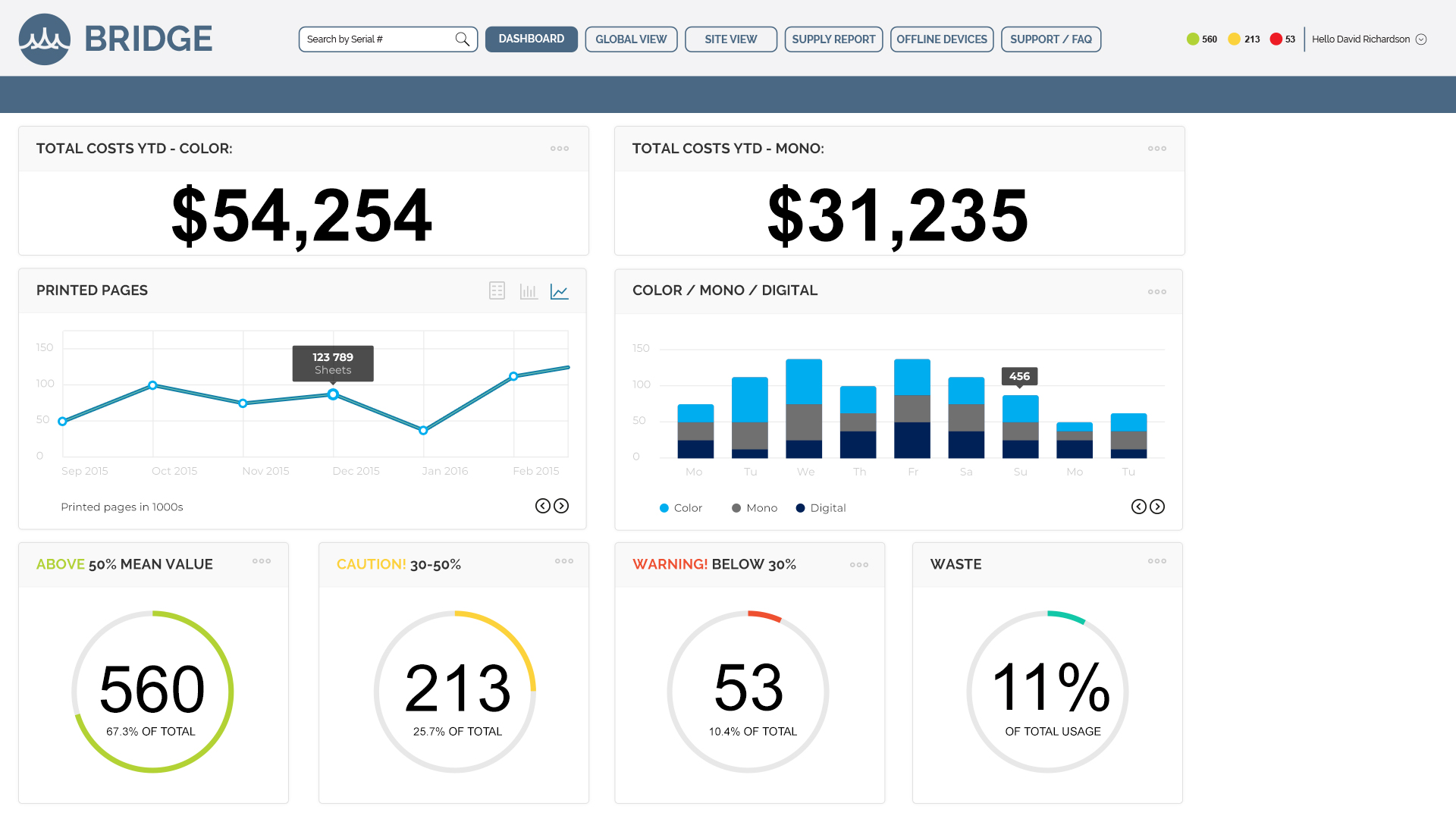Viewport: 1456px width, 819px height.
Task: Click the OF TOTAL USAGE label
Action: tap(1053, 732)
